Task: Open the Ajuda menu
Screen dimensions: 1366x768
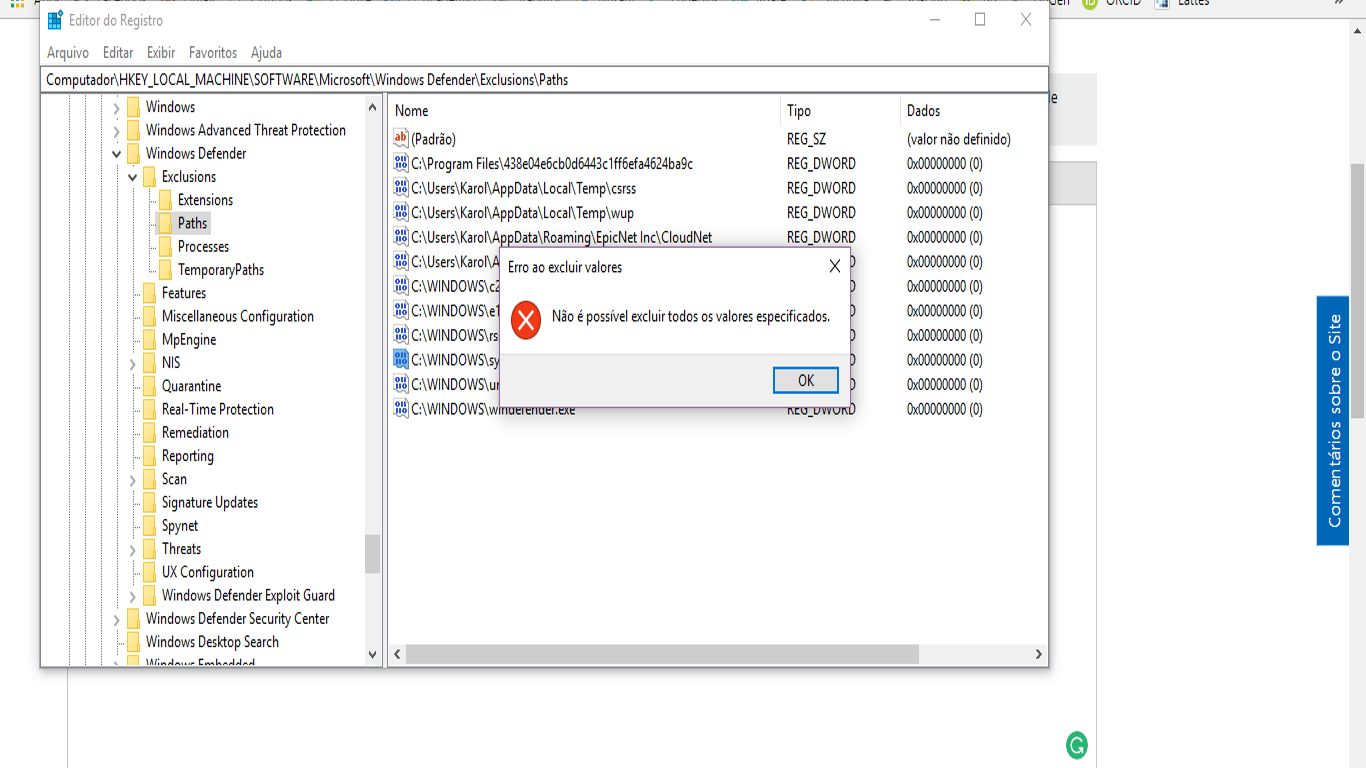Action: [x=266, y=53]
